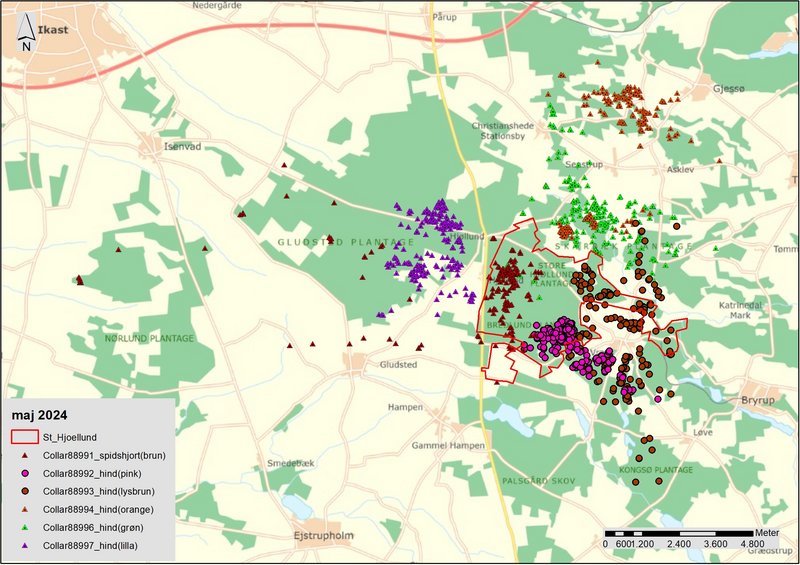
Task: Click the orange triangle symbol for Collar88994
Action: 24,509
